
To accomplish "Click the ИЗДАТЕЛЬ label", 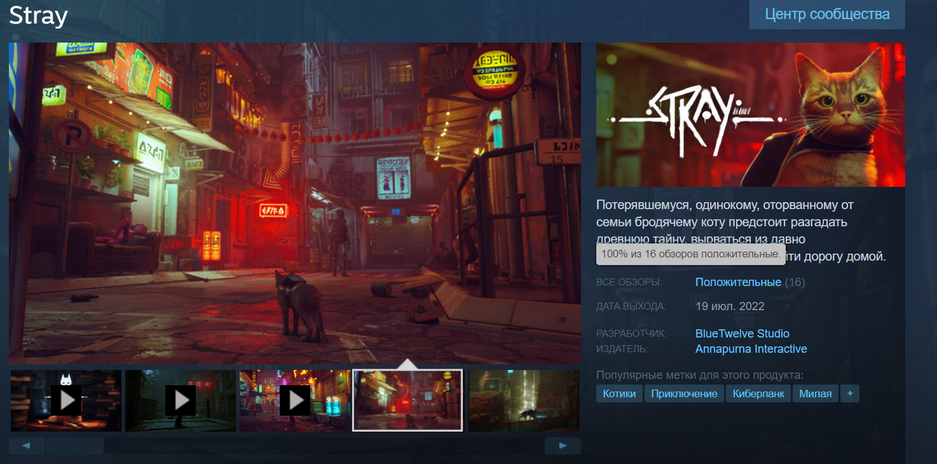I will point(622,349).
